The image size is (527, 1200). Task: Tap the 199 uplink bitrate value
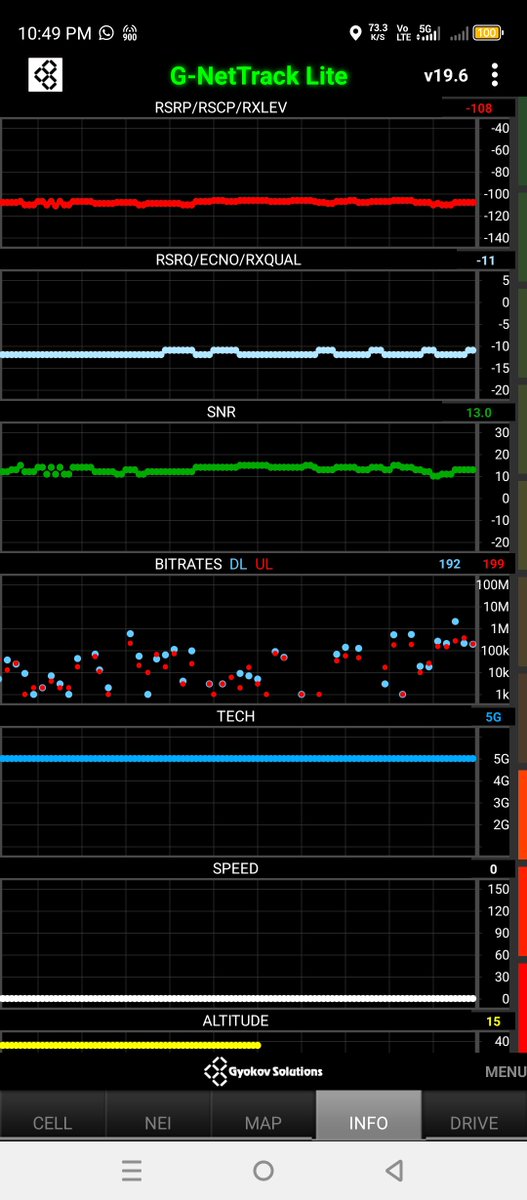pos(494,564)
